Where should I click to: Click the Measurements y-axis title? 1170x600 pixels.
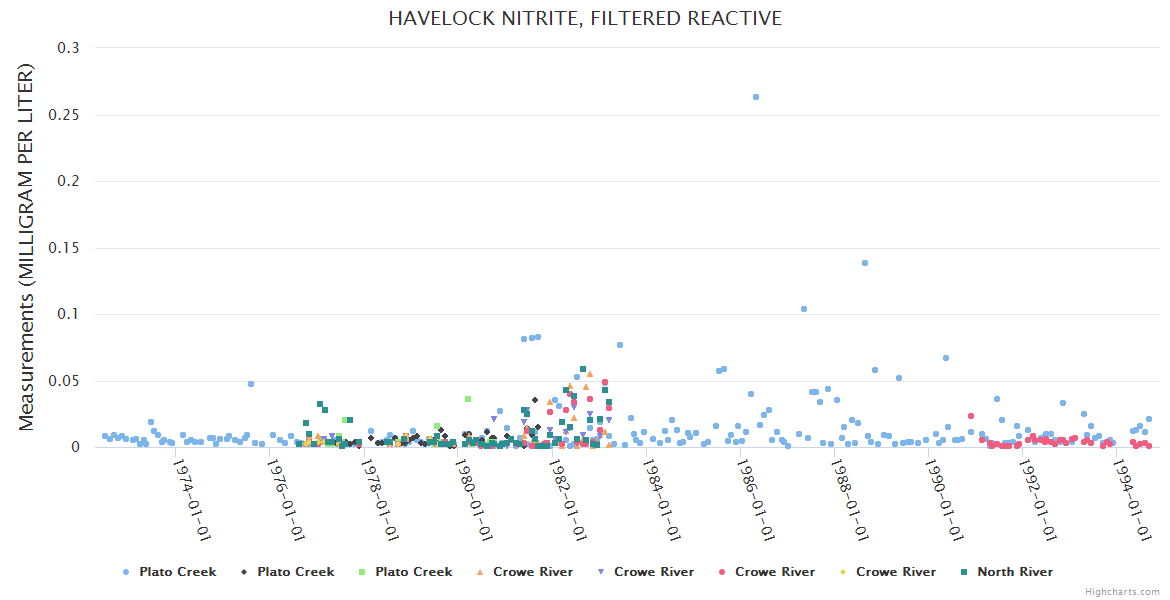tap(27, 247)
